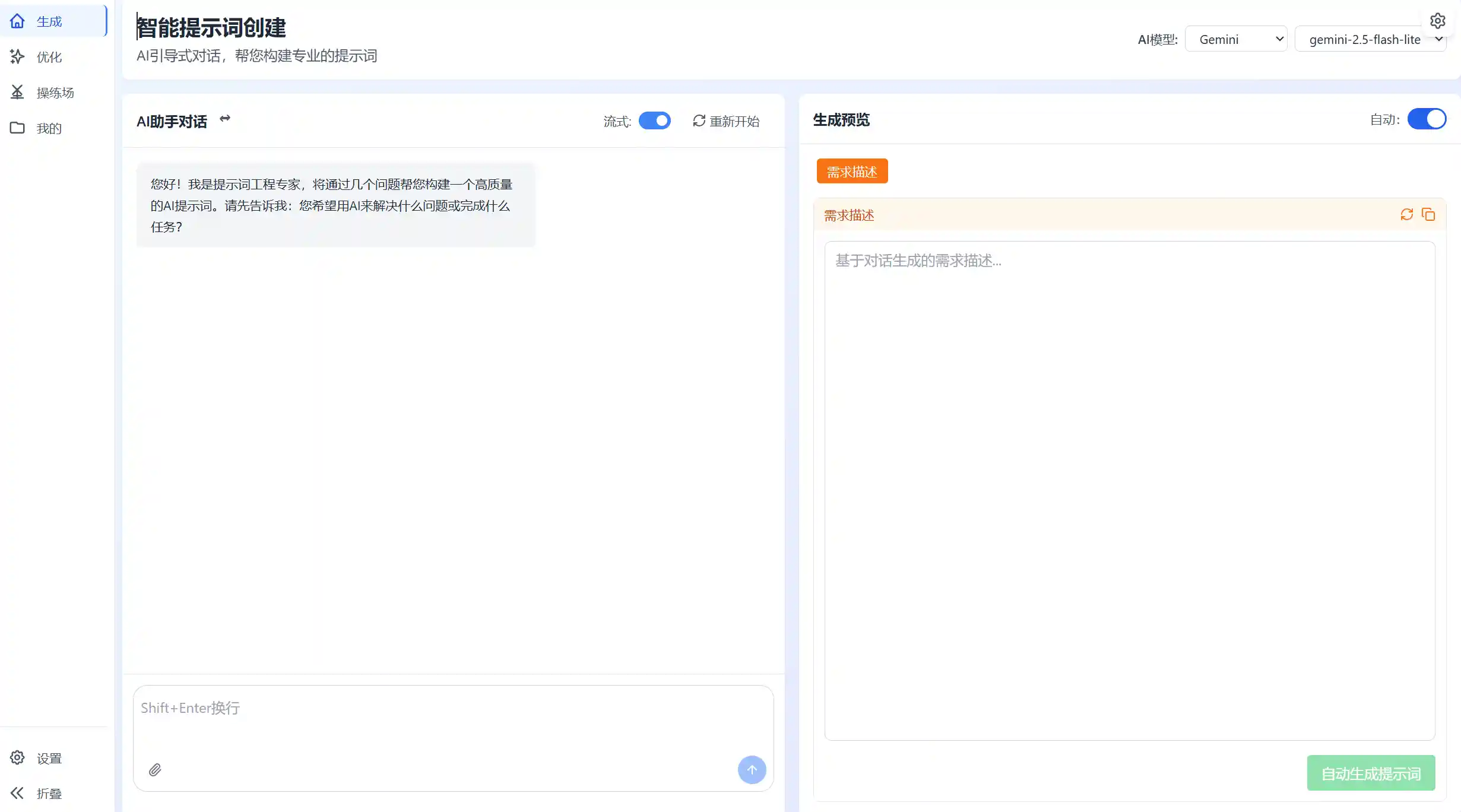Click the 自动生成提示词 button
This screenshot has height=812, width=1461.
click(x=1371, y=773)
